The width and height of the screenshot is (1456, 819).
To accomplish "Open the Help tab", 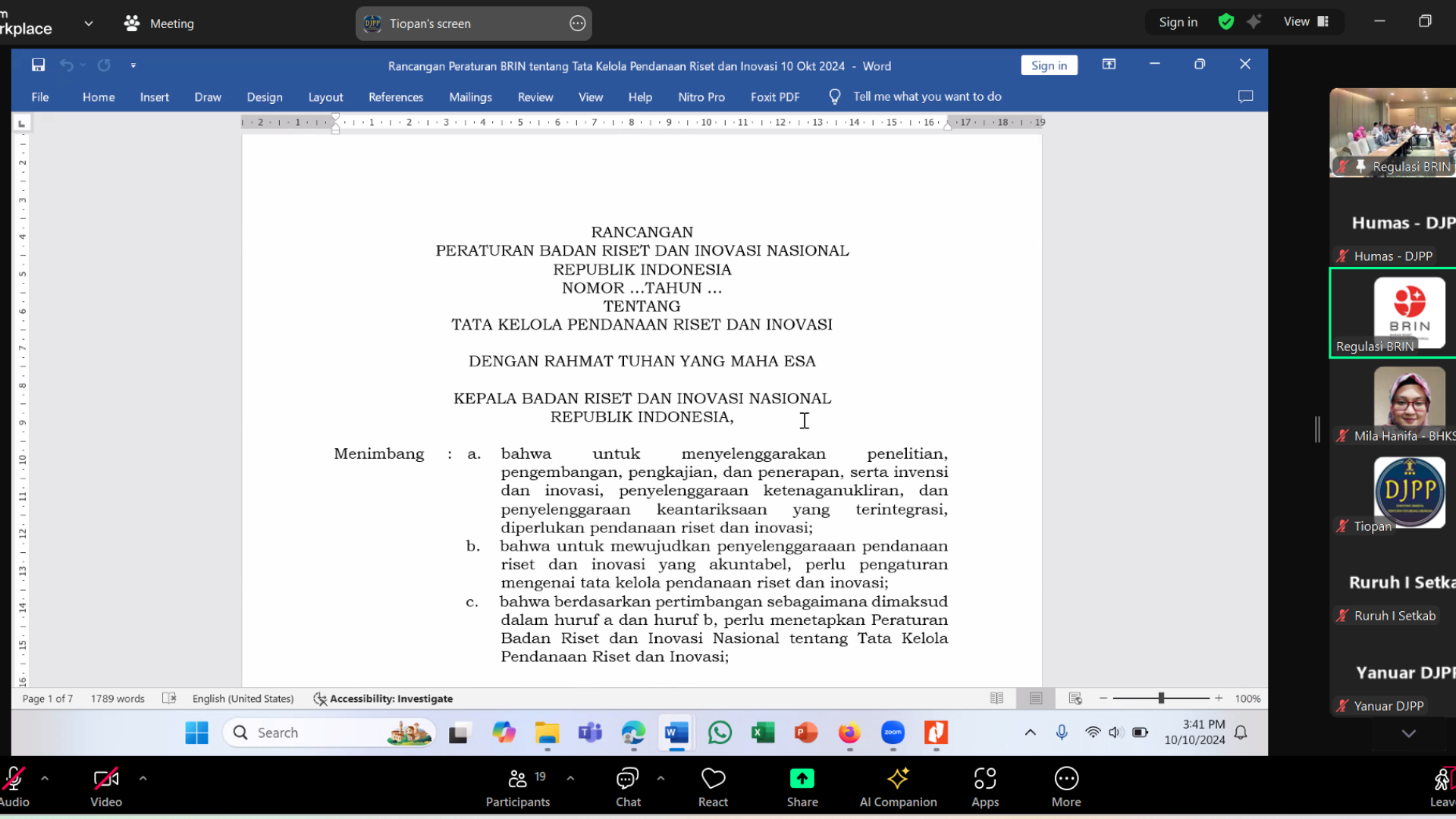I will 640,97.
